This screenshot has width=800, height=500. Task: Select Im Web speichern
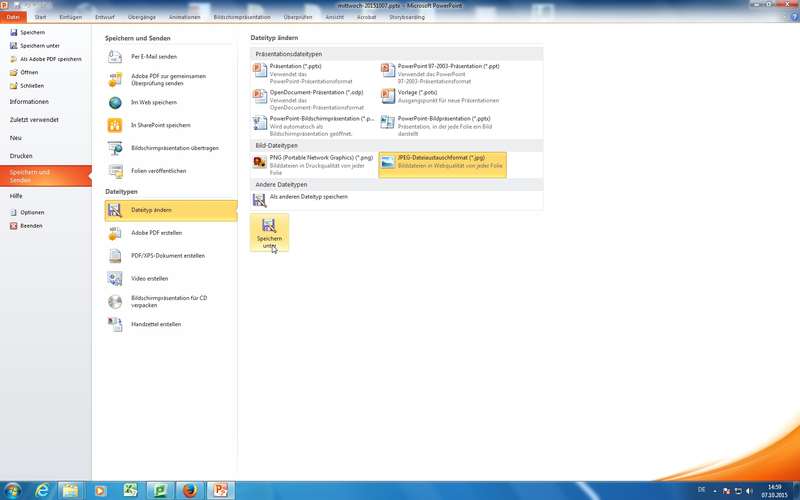170,103
